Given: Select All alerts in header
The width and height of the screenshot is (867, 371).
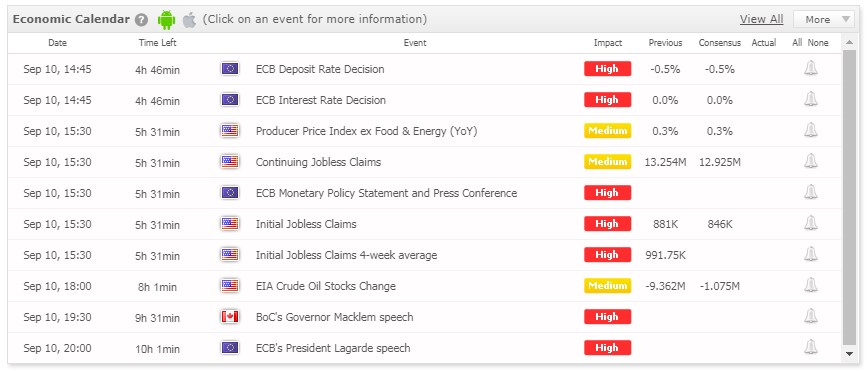Looking at the screenshot, I should pos(797,43).
